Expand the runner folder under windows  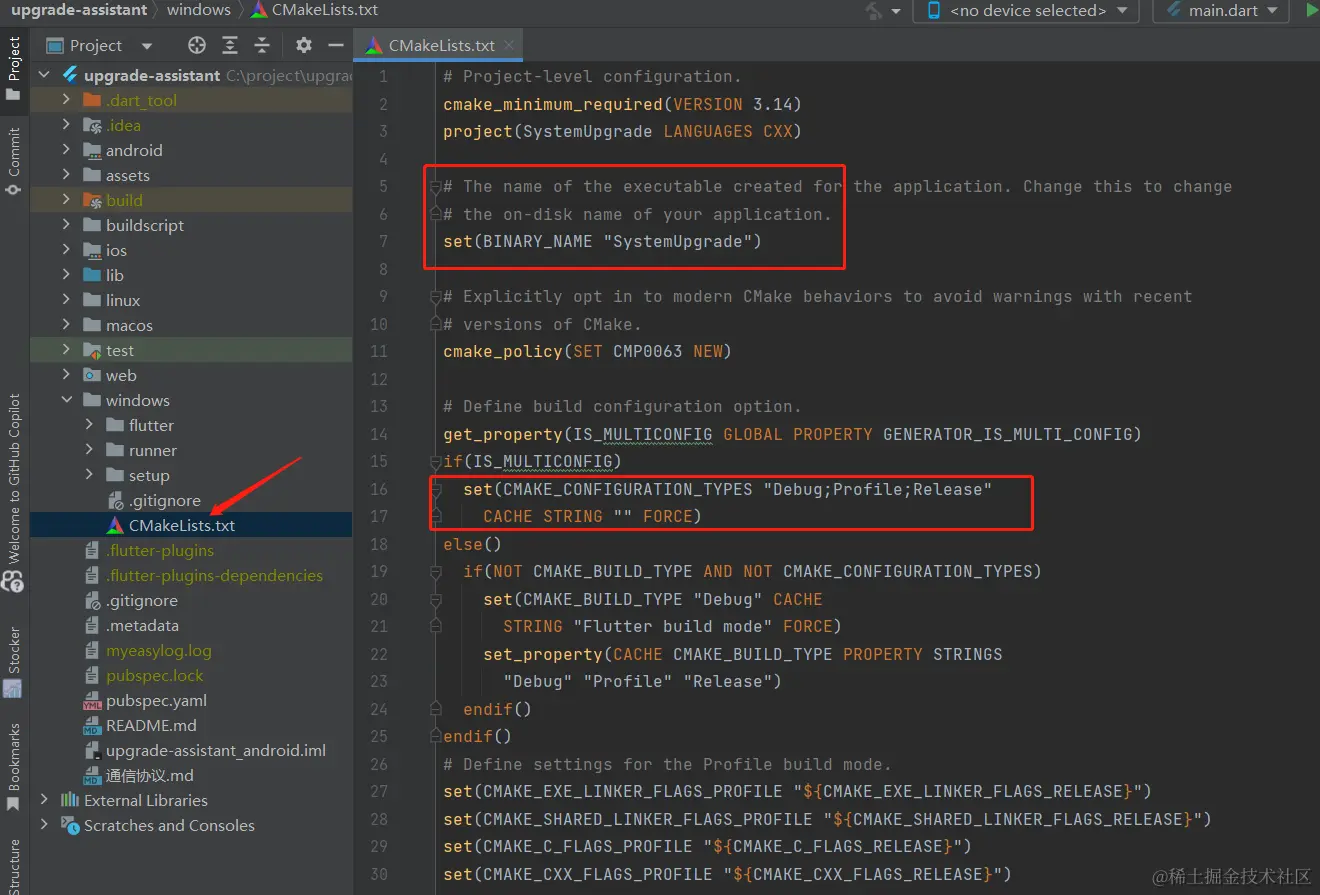coord(90,450)
